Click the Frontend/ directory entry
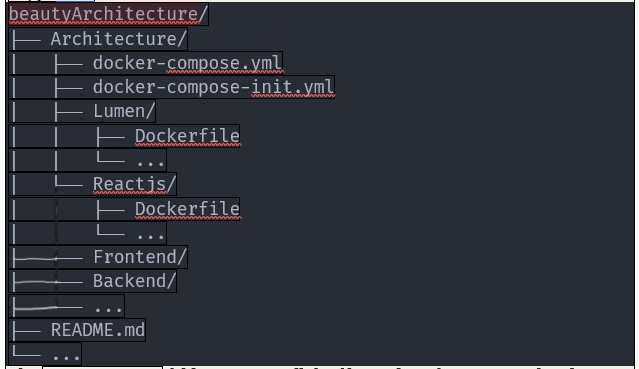Screen dimensions: 639x369 pos(140,257)
